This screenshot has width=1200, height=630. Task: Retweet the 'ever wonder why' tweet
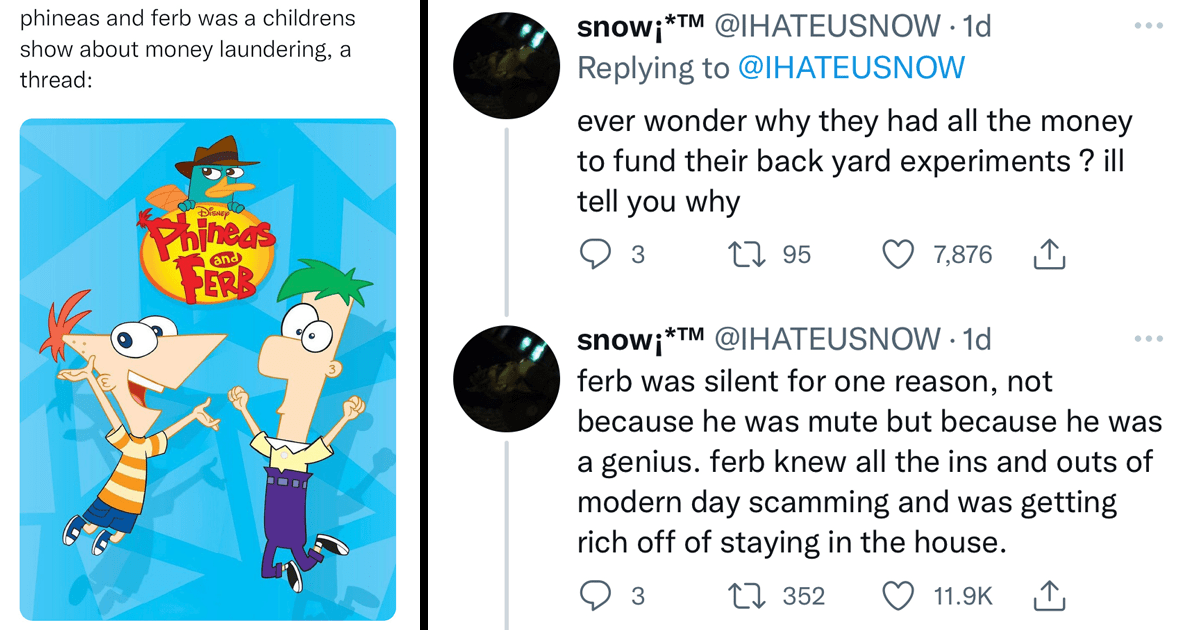tap(747, 256)
